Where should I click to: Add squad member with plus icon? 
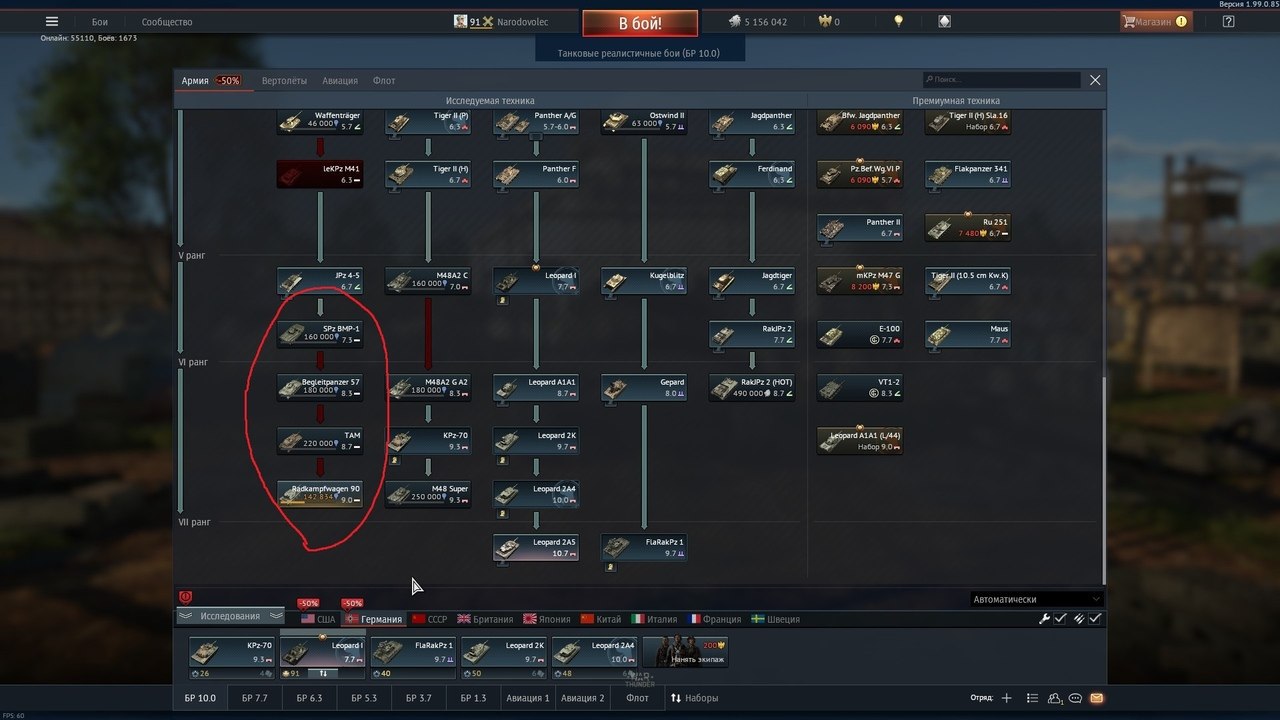click(1007, 698)
